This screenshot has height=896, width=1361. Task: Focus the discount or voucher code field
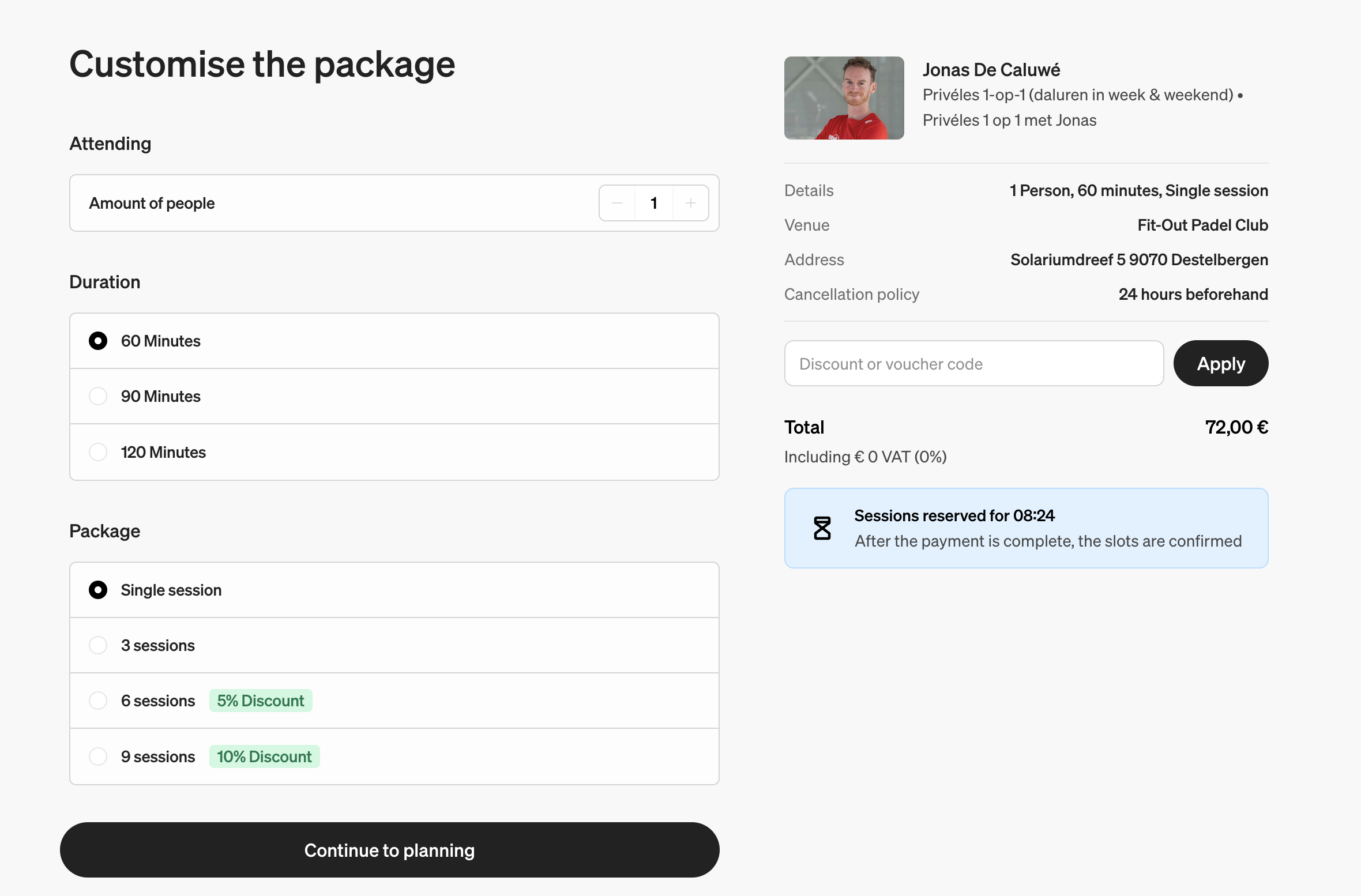[x=973, y=364]
